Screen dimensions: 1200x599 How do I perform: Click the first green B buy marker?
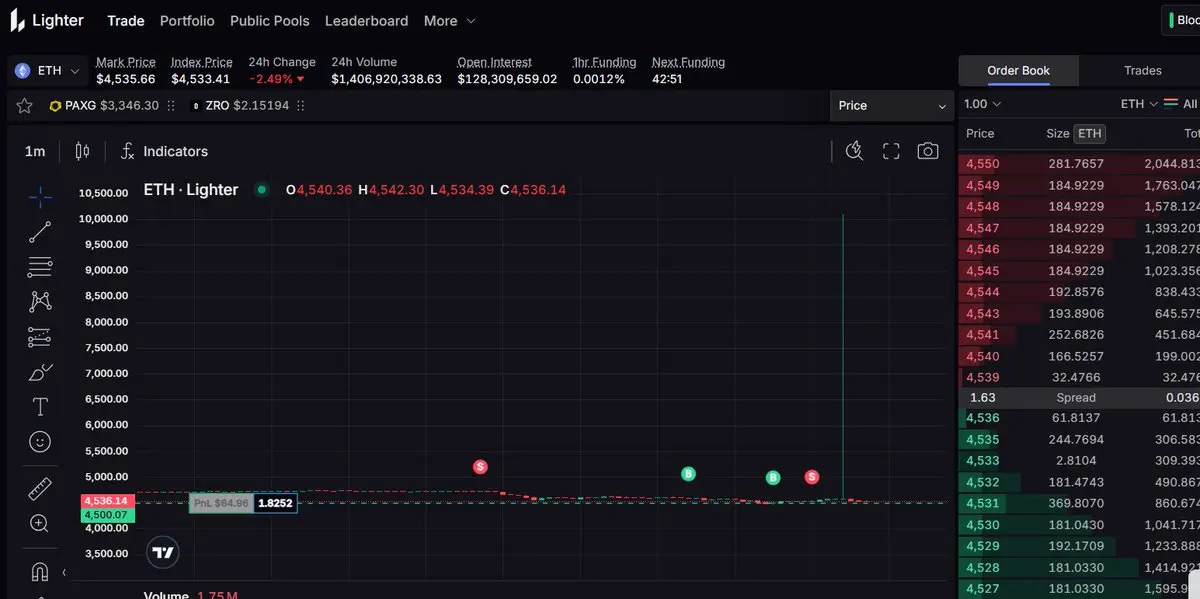(688, 474)
